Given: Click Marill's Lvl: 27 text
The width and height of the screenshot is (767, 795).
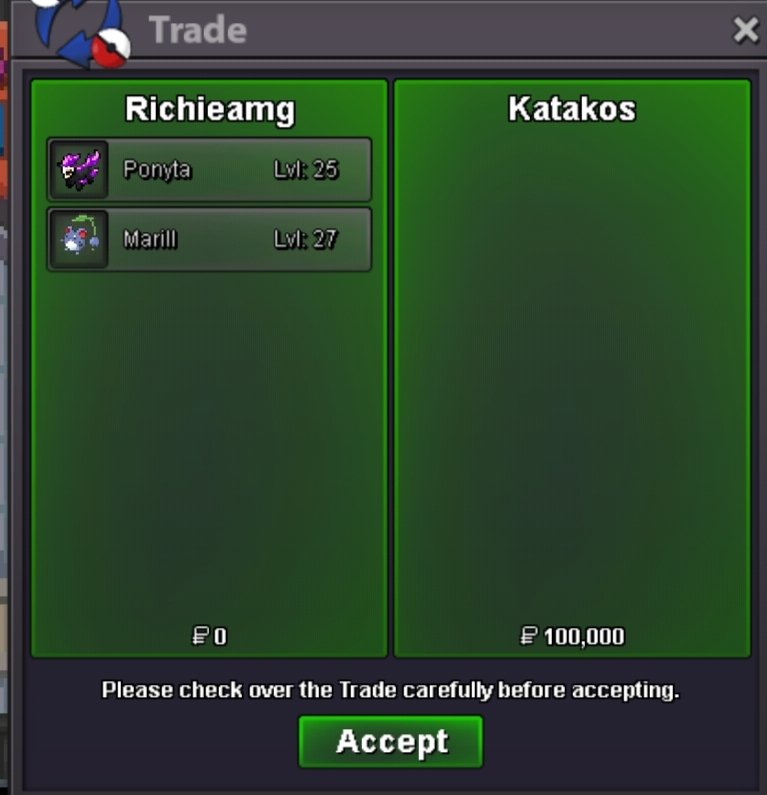Looking at the screenshot, I should (x=306, y=239).
